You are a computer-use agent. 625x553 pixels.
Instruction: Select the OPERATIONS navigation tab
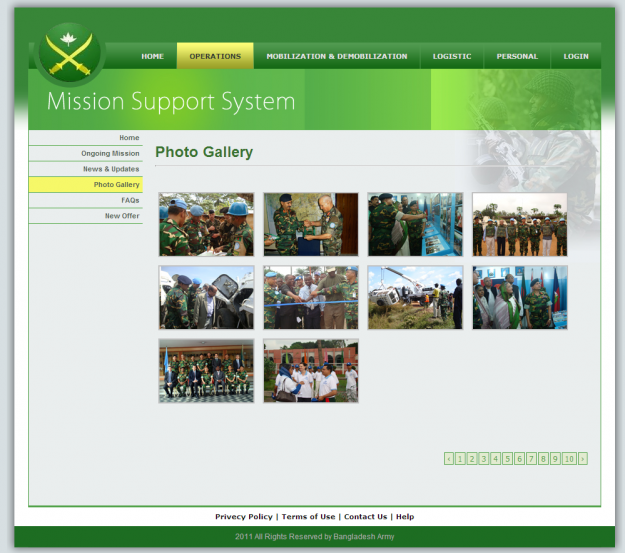point(215,56)
